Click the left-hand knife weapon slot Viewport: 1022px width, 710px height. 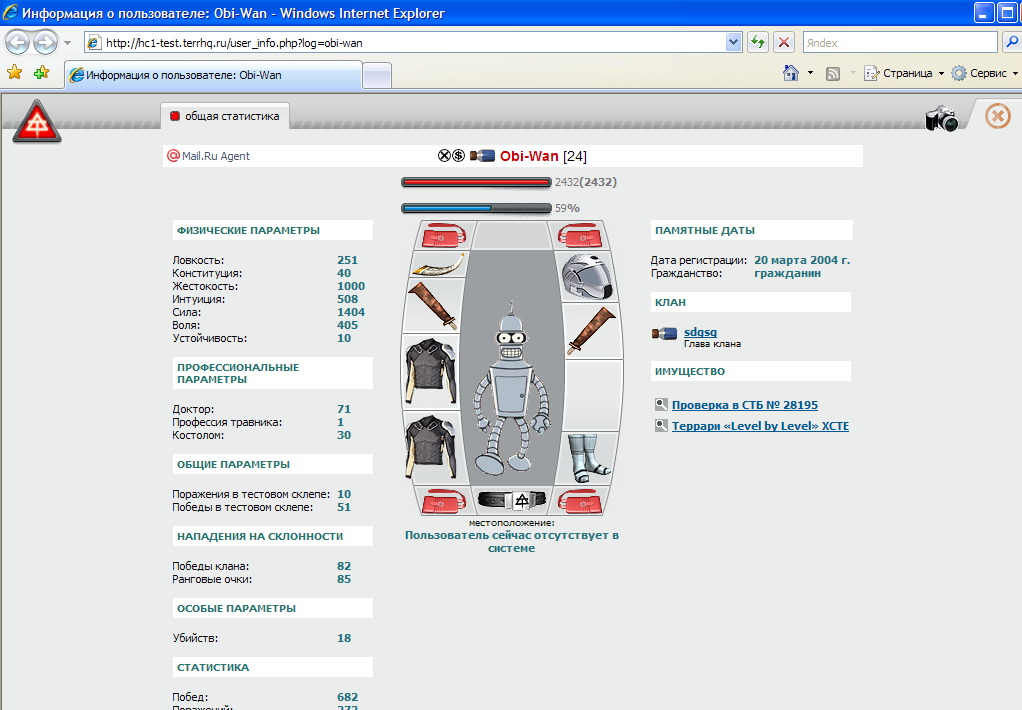(432, 306)
